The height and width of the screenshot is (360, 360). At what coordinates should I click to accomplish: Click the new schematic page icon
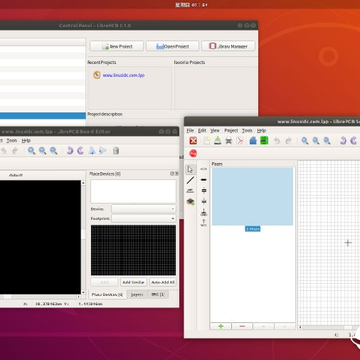click(207, 141)
